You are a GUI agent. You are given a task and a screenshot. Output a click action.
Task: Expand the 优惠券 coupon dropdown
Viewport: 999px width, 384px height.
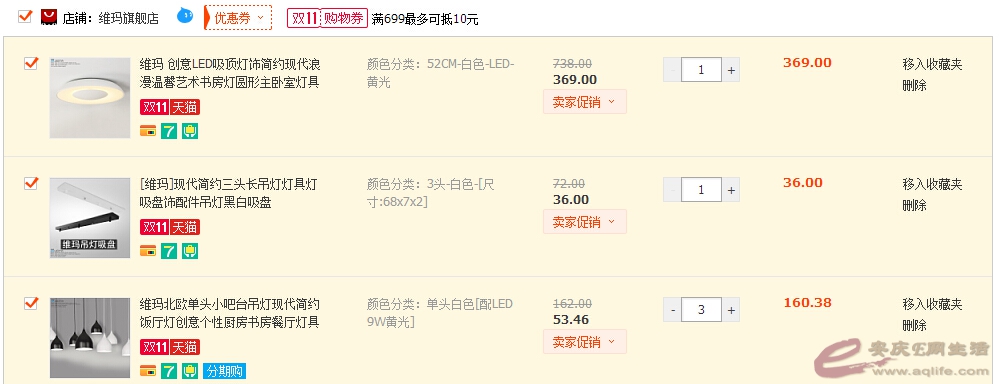pyautogui.click(x=239, y=18)
